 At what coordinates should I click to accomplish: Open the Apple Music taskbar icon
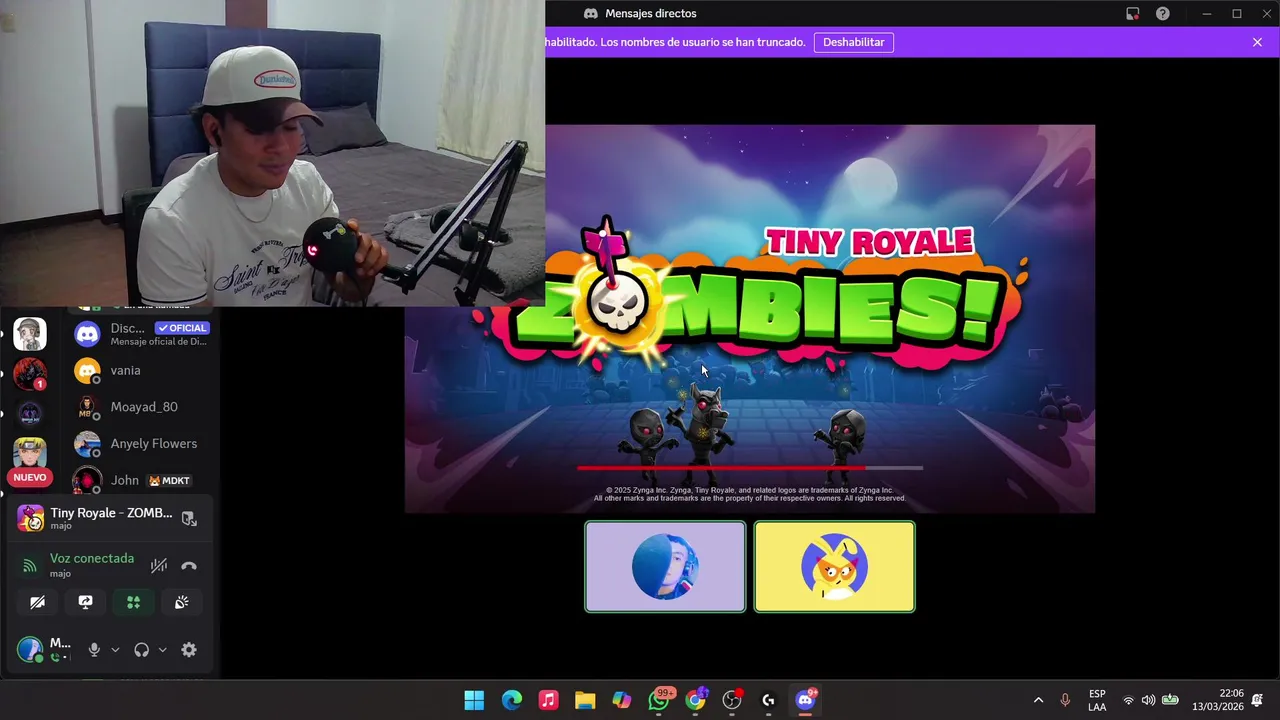[548, 700]
